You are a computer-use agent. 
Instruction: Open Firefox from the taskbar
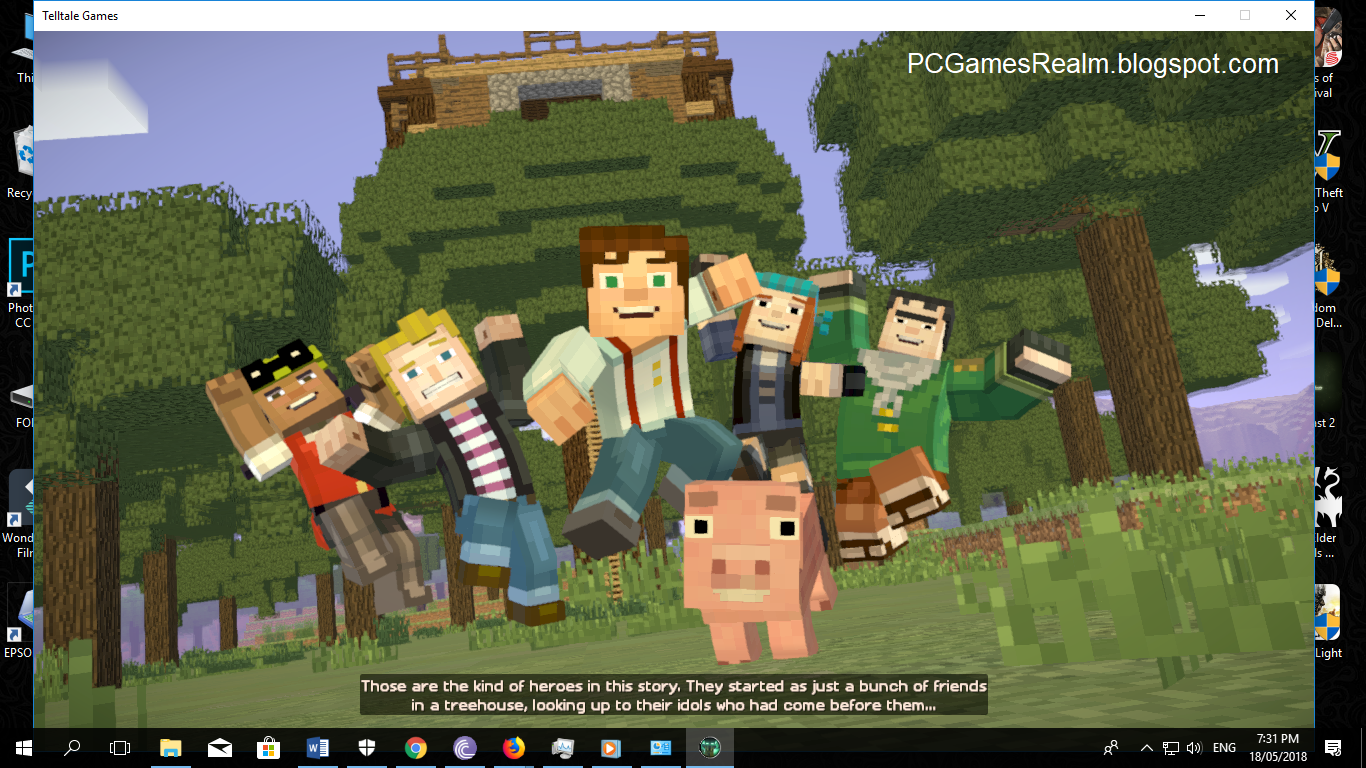pos(514,747)
